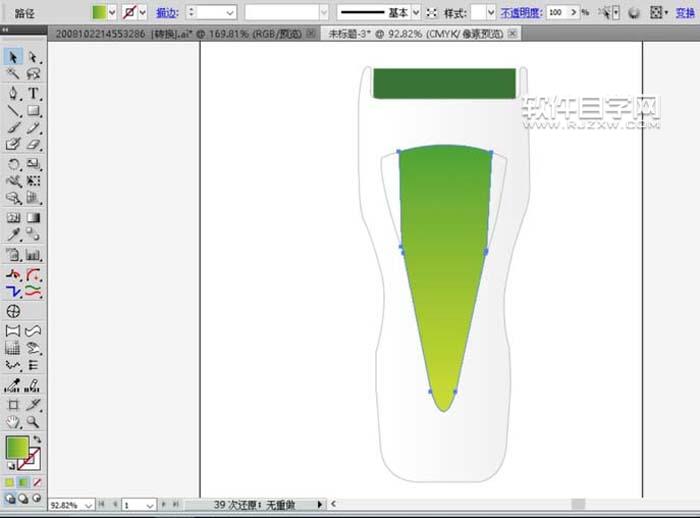The width and height of the screenshot is (700, 518).
Task: Switch to the first screen mode button
Action: pyautogui.click(x=10, y=498)
